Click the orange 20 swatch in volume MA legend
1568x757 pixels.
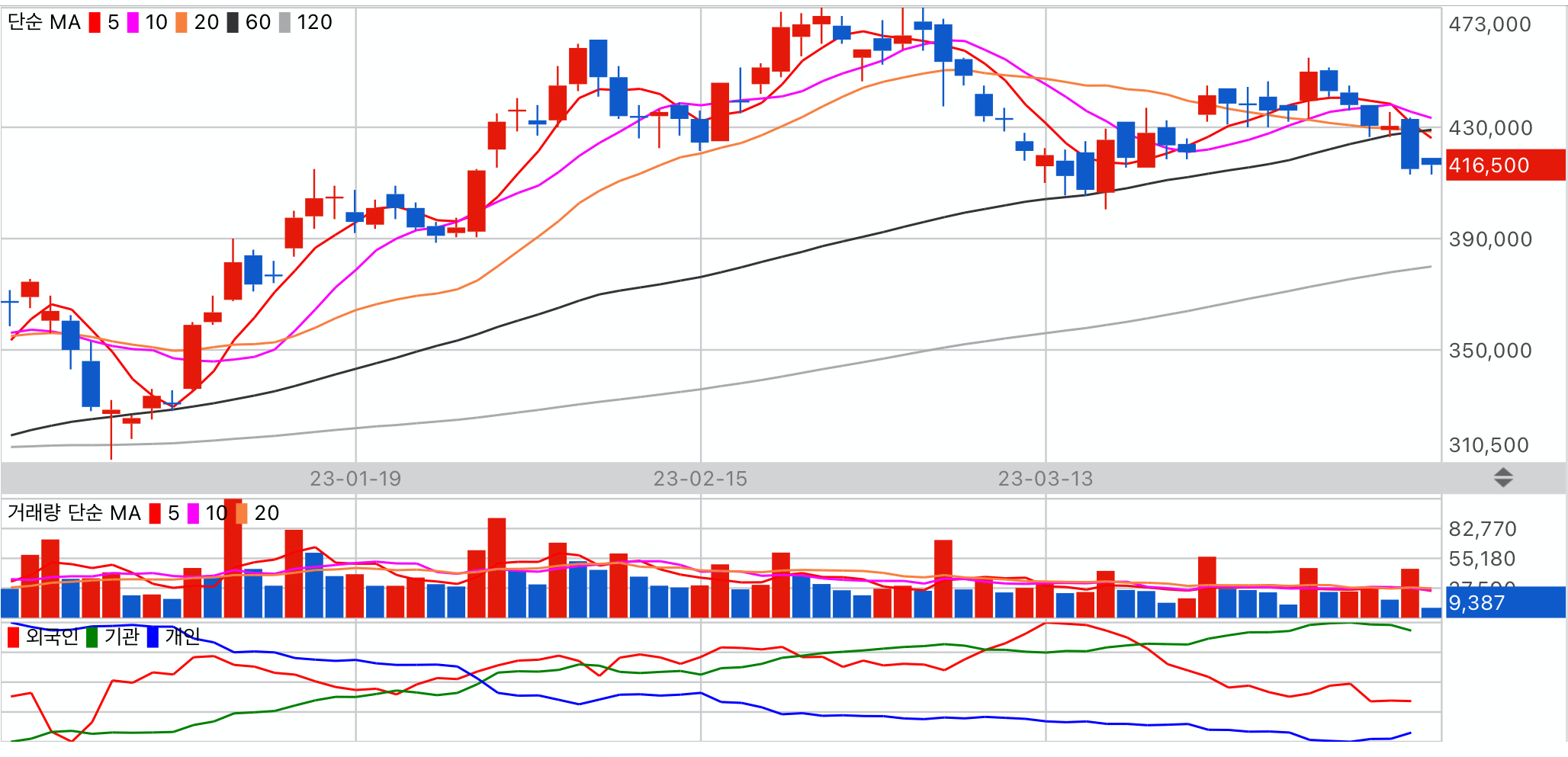(x=242, y=513)
